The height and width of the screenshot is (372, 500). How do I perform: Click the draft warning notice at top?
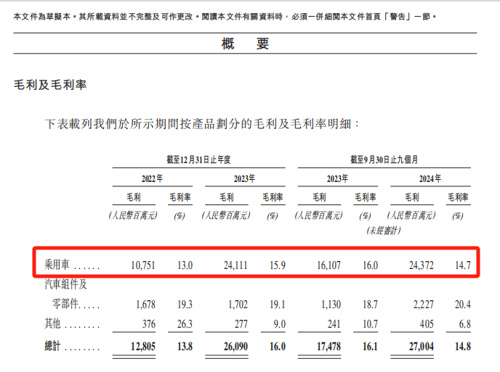click(225, 16)
